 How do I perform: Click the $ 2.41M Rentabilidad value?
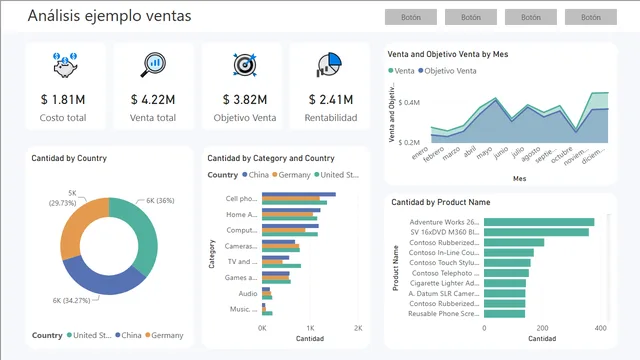tap(331, 99)
